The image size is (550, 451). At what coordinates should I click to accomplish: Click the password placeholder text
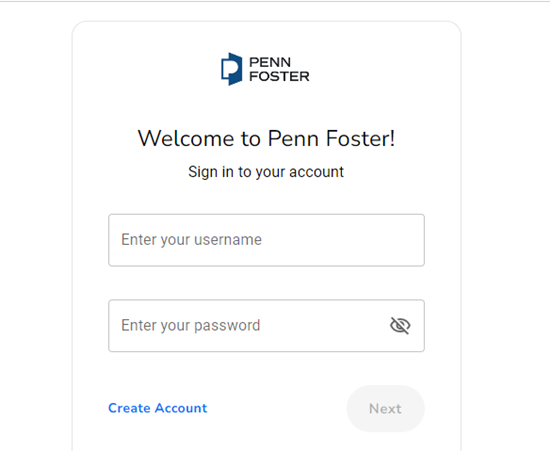(x=191, y=326)
